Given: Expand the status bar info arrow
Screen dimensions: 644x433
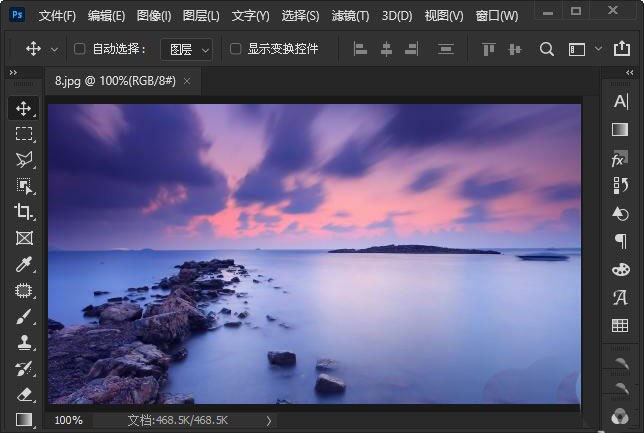Looking at the screenshot, I should coord(268,421).
